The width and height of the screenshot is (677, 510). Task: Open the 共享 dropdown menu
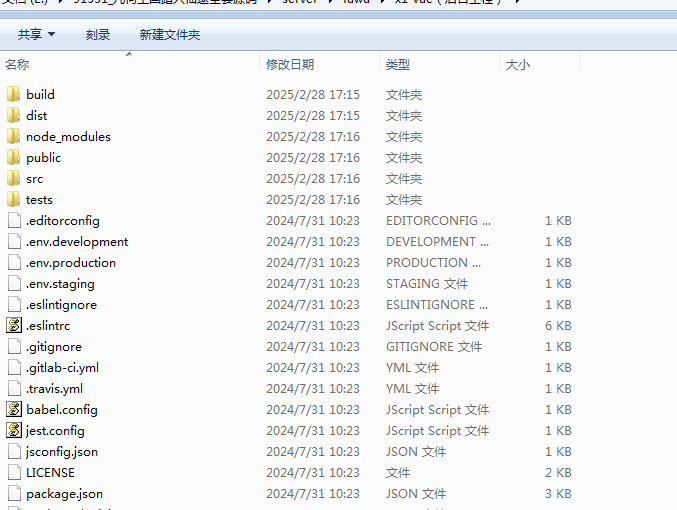coord(36,35)
